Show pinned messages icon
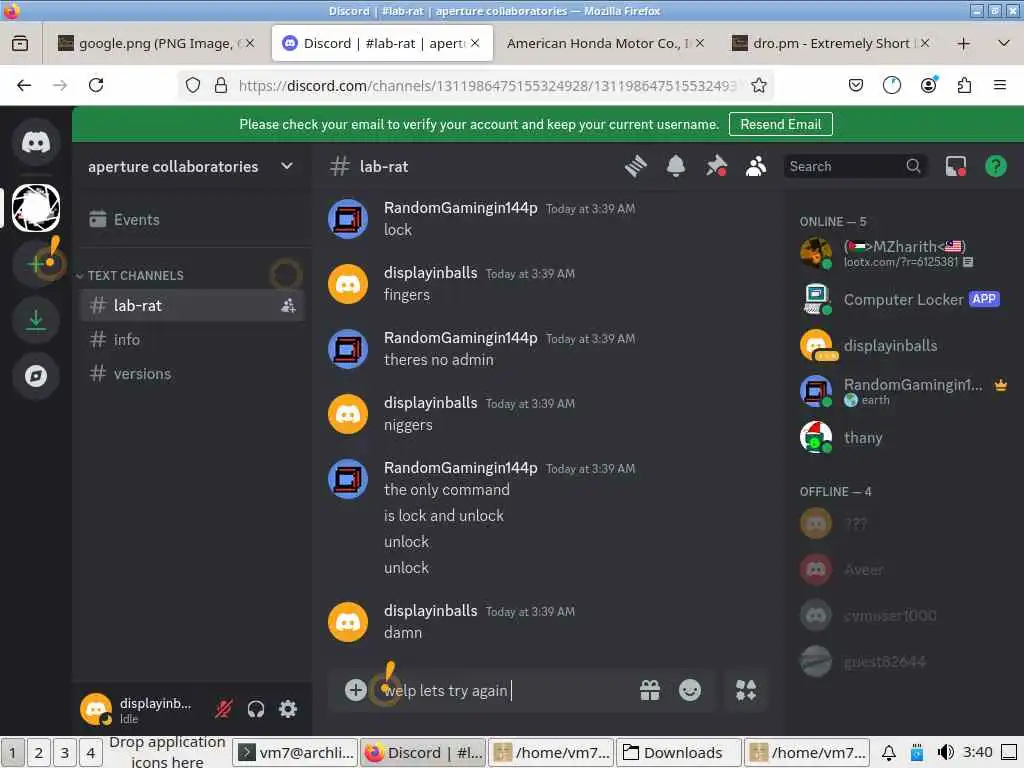The image size is (1024, 768). click(x=716, y=167)
